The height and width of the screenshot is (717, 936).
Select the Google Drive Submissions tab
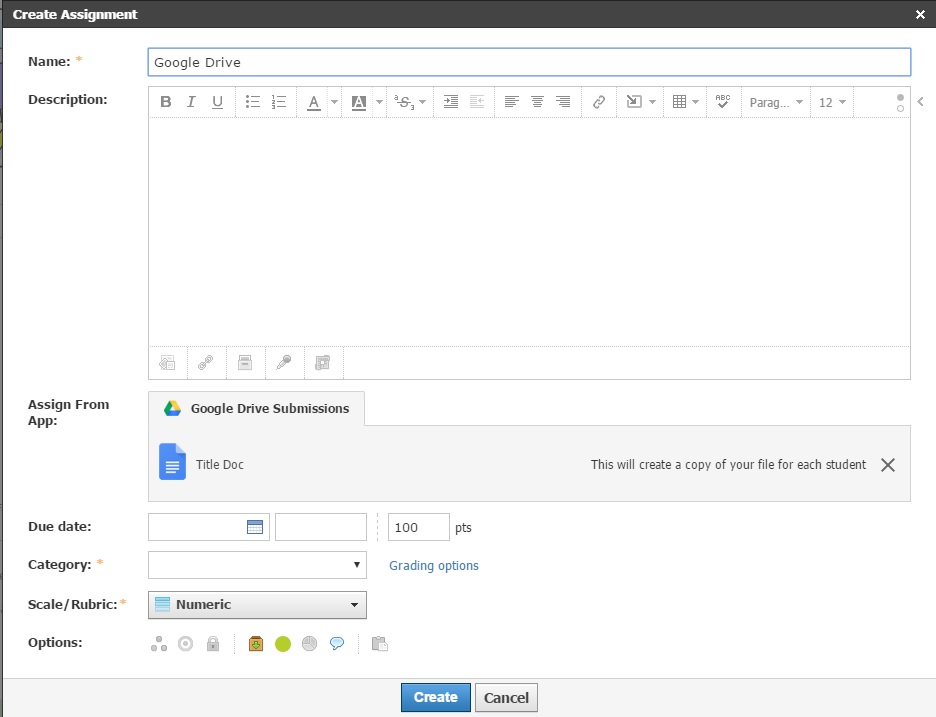point(257,409)
